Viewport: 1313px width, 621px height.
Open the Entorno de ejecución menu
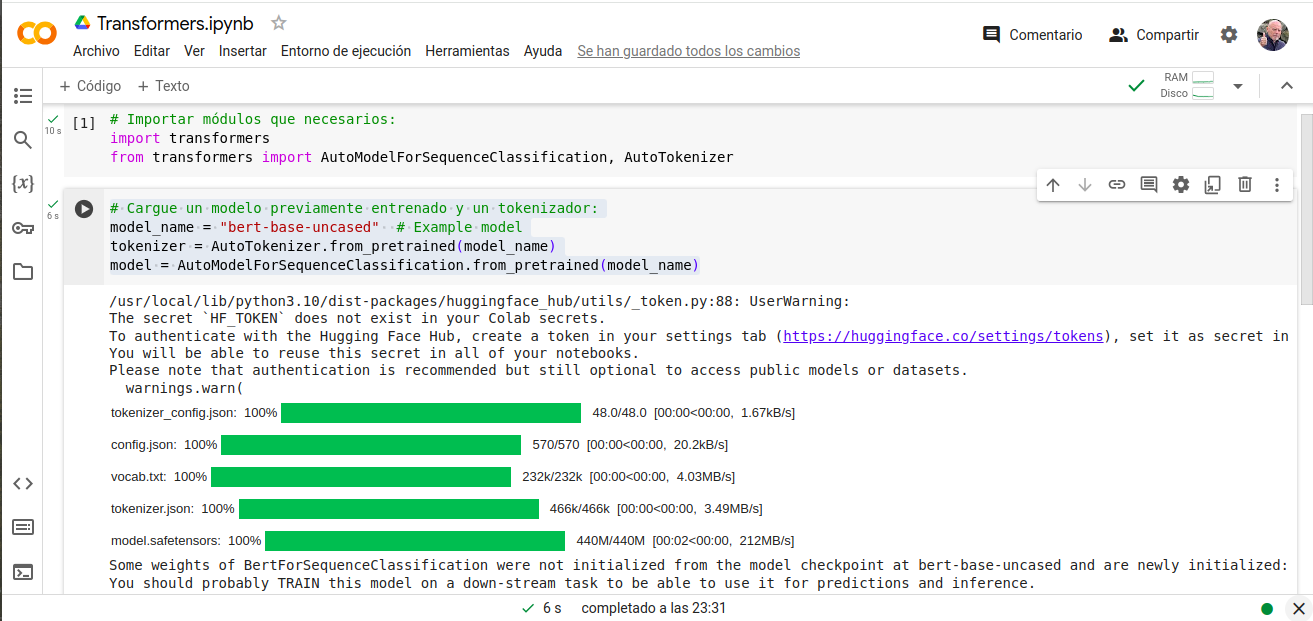[x=345, y=51]
